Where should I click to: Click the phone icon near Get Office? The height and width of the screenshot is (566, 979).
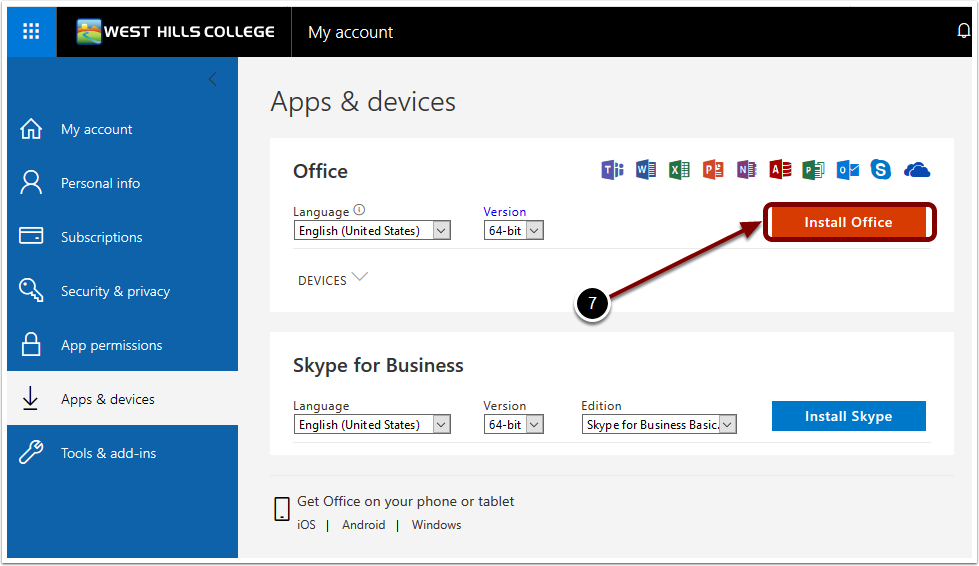[x=282, y=509]
